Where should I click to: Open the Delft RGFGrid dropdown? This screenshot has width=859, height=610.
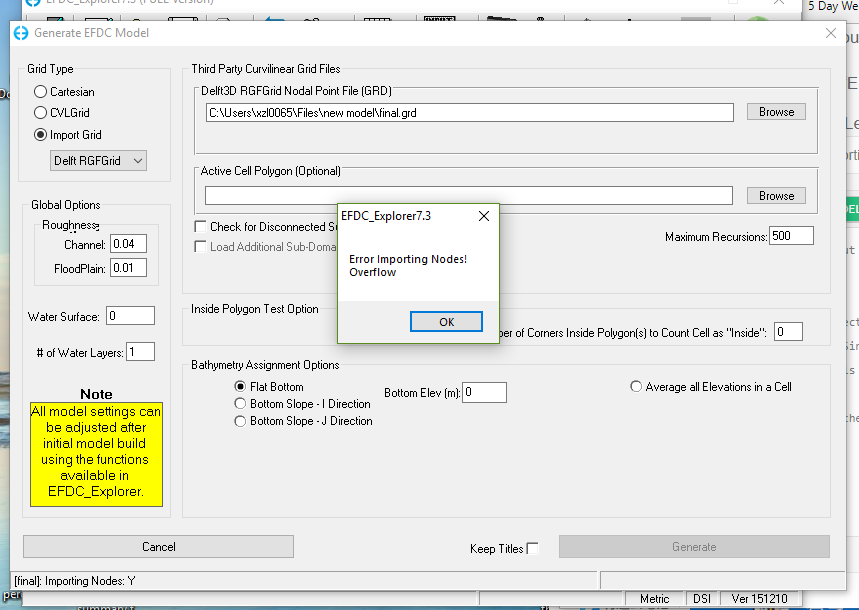point(99,161)
